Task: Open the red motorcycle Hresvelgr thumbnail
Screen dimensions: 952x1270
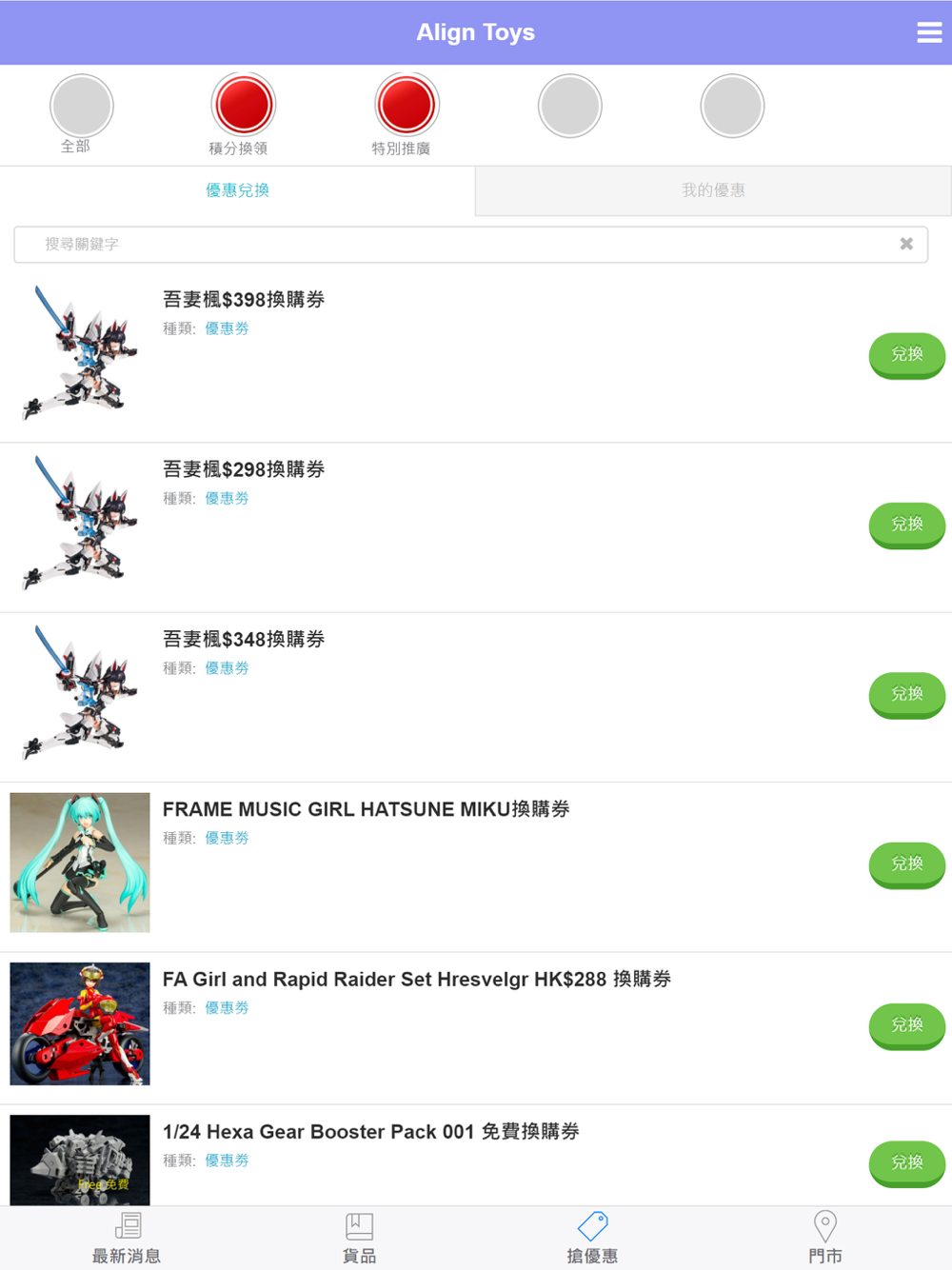Action: [x=80, y=1024]
